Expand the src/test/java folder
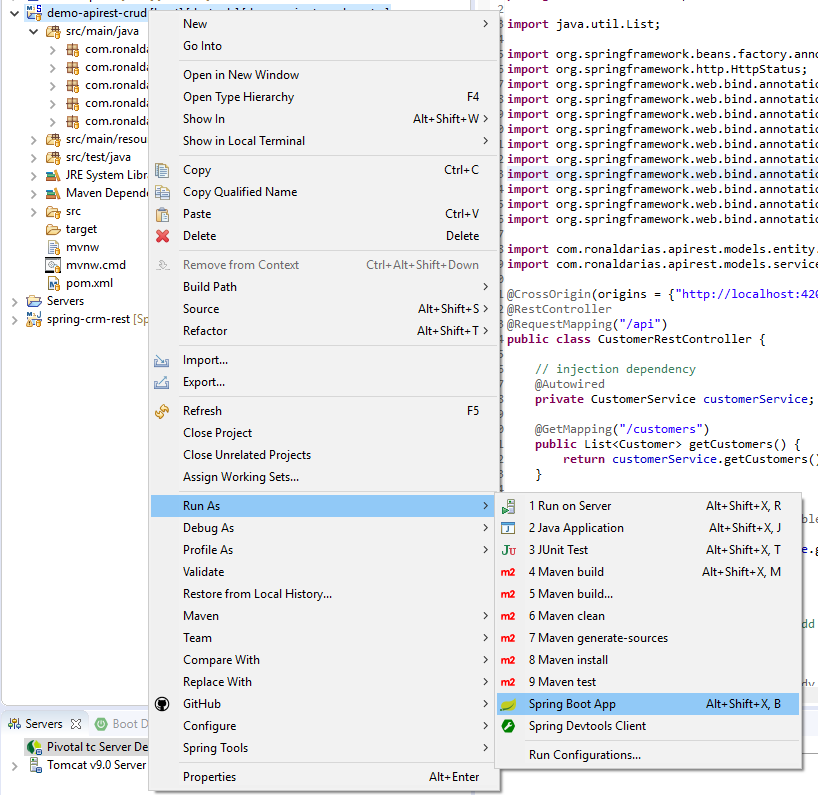The image size is (818, 795). [x=33, y=158]
